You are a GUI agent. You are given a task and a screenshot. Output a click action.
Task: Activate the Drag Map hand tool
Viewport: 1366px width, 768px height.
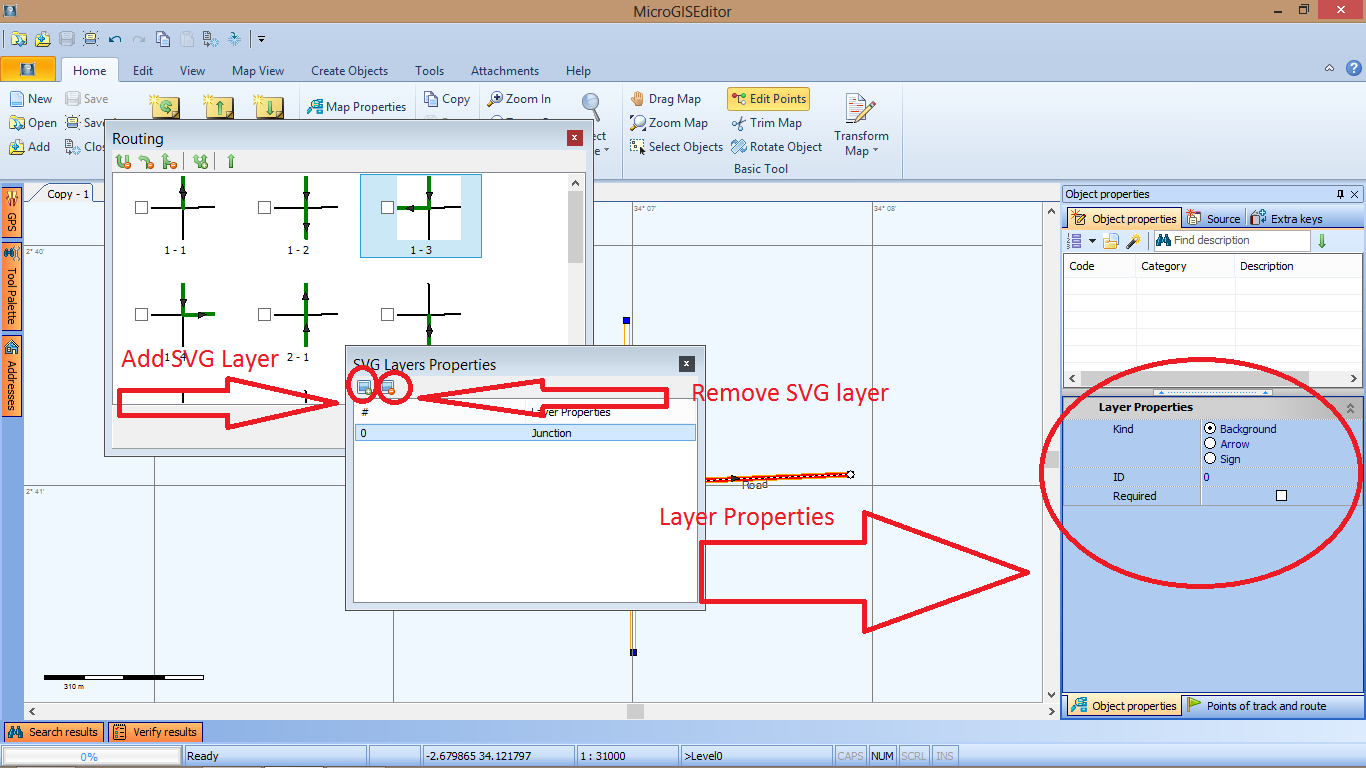[x=665, y=99]
